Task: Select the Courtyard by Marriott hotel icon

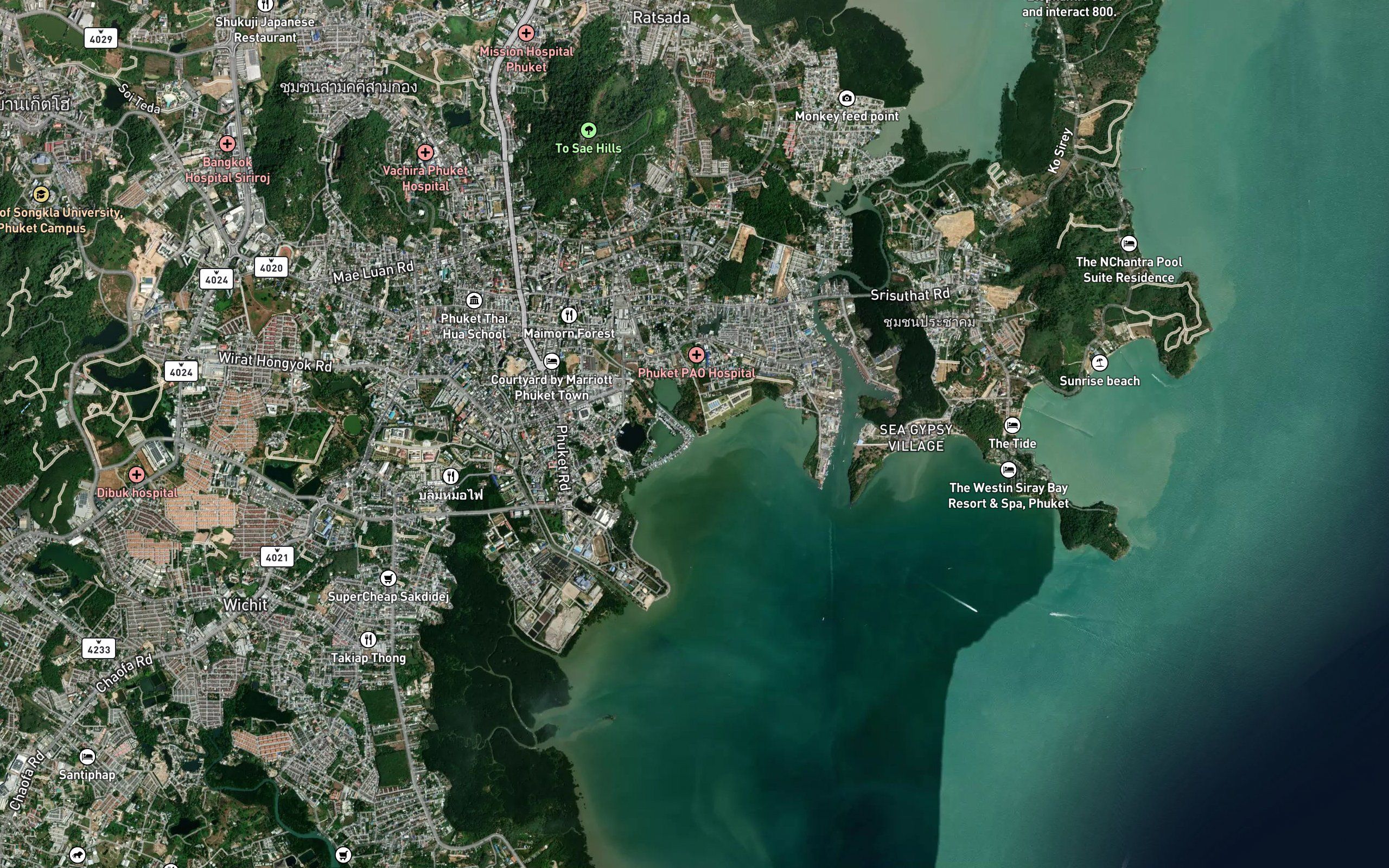Action: coord(552,361)
